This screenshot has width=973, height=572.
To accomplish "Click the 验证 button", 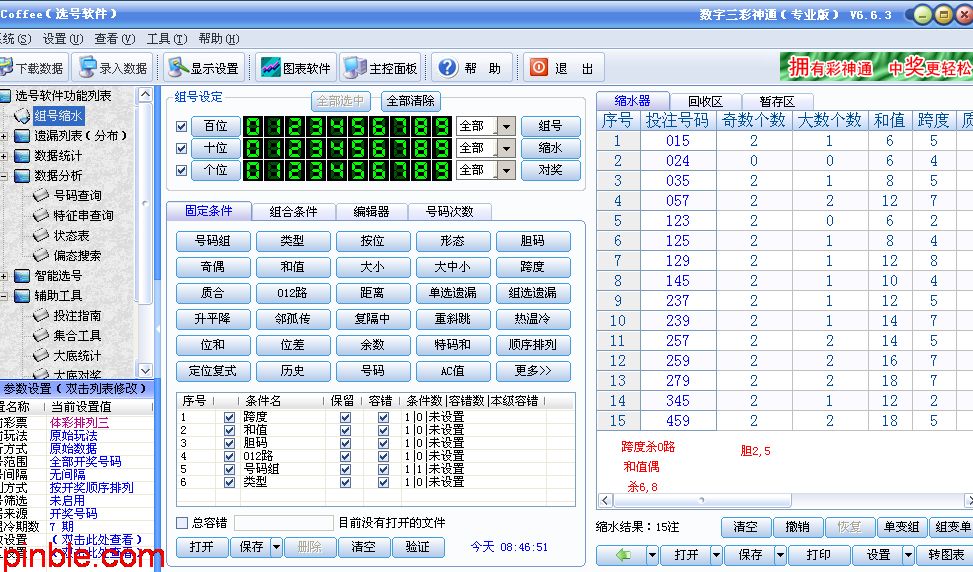I will 417,547.
